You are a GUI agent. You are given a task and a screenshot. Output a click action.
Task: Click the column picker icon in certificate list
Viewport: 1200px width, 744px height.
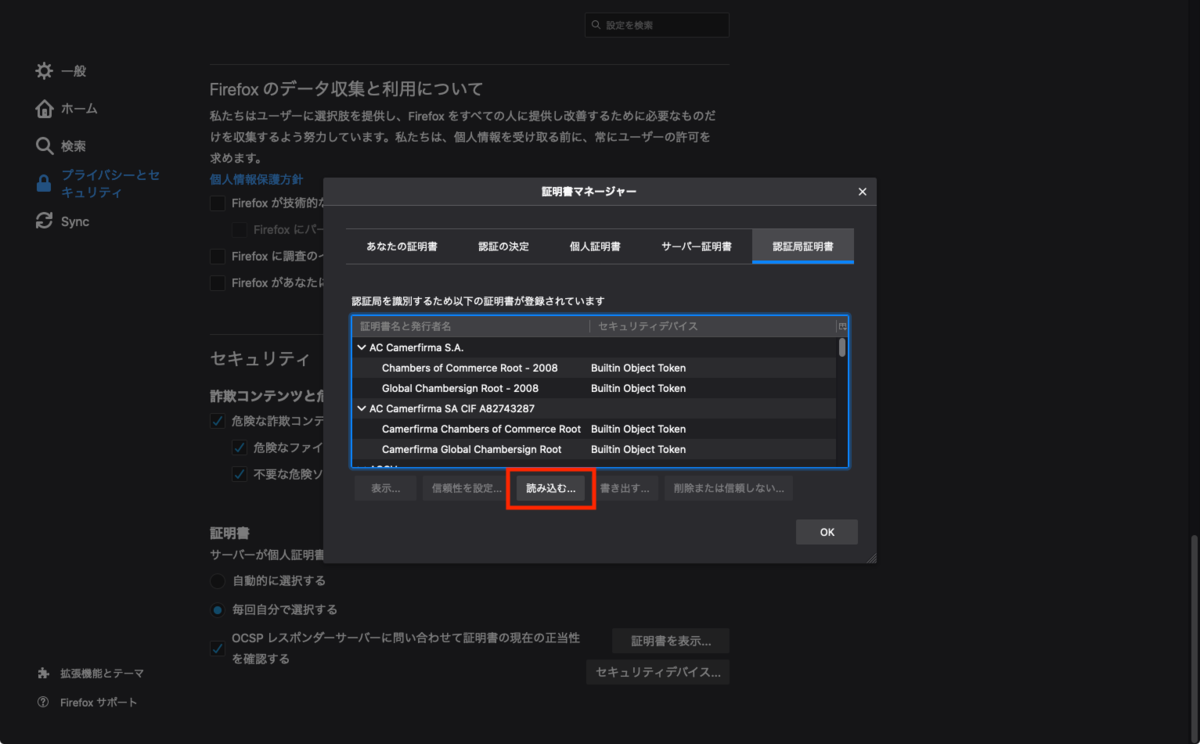[x=842, y=326]
